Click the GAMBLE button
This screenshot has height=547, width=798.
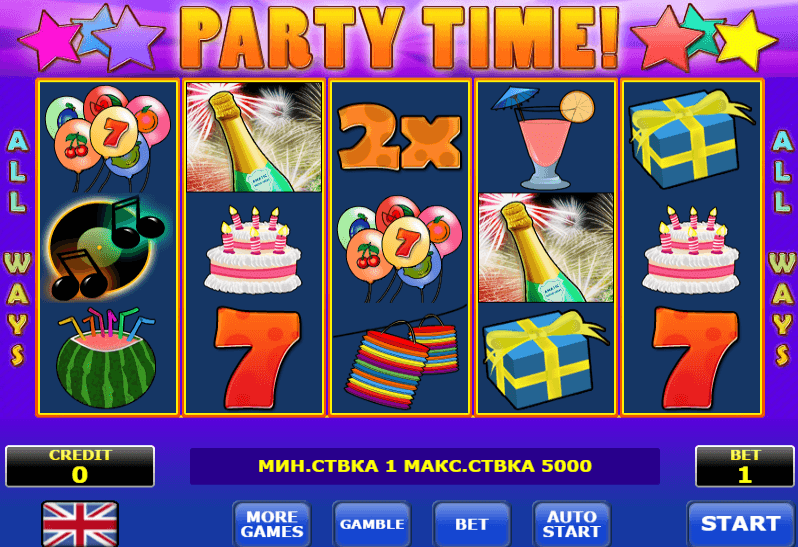(x=372, y=524)
